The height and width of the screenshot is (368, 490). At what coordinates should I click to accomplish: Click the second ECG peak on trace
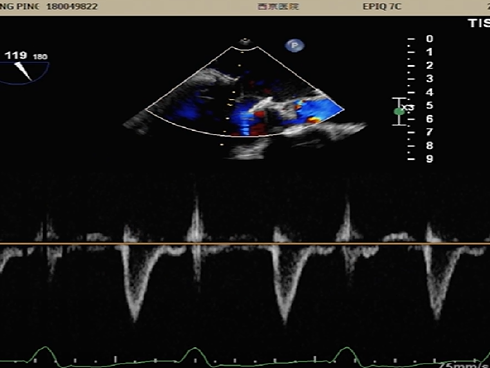pyautogui.click(x=195, y=349)
